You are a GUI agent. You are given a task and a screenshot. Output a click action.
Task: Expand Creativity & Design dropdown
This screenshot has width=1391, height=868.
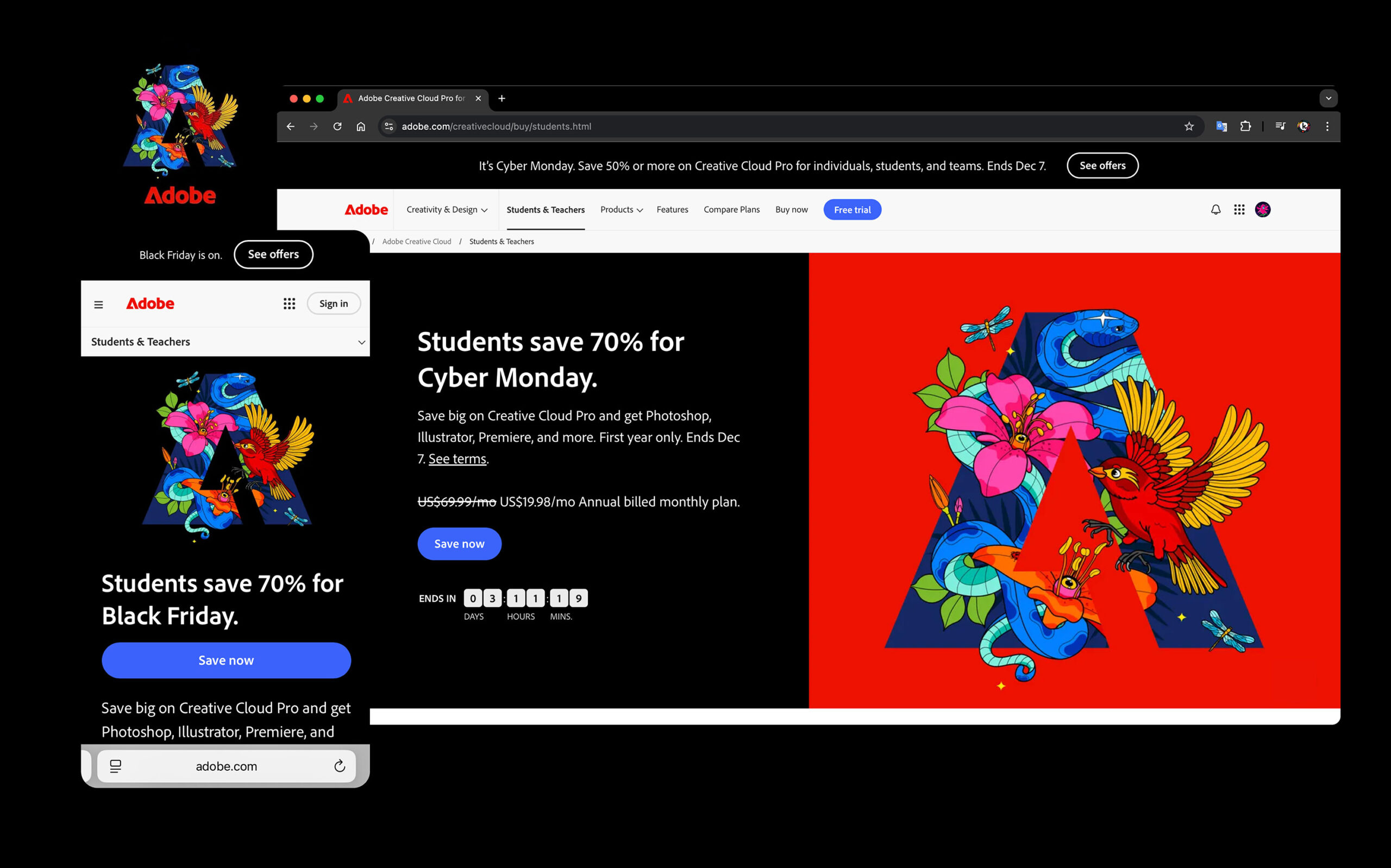[x=447, y=210]
